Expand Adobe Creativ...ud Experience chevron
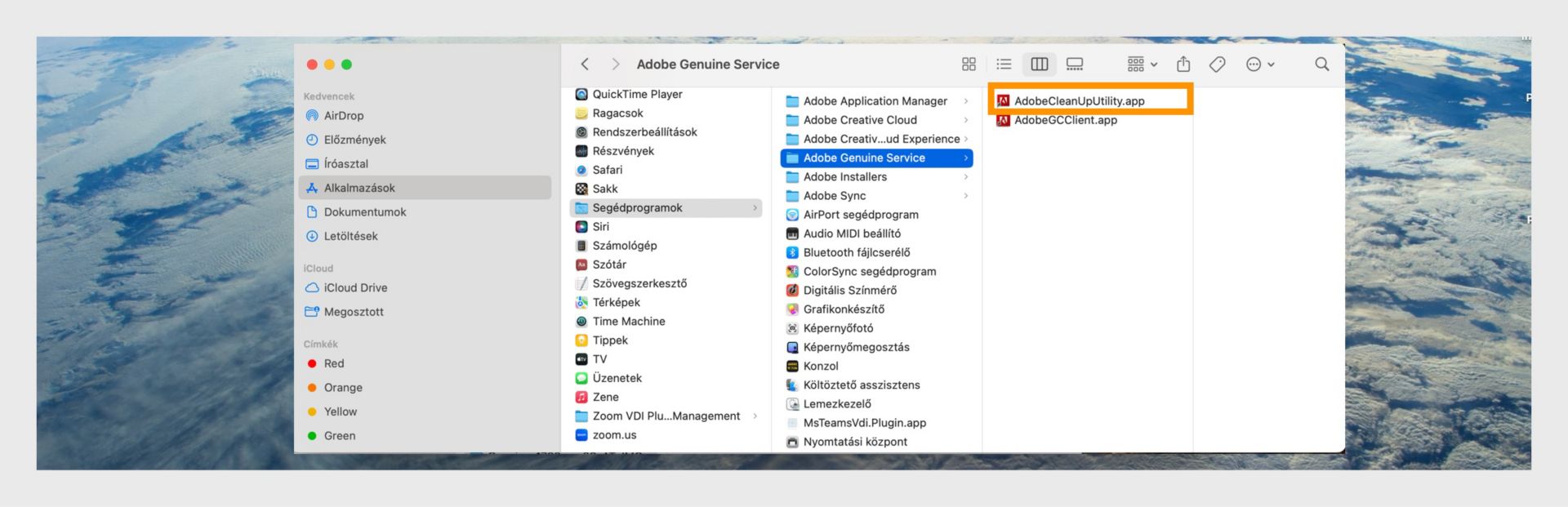The width and height of the screenshot is (1568, 507). point(966,139)
